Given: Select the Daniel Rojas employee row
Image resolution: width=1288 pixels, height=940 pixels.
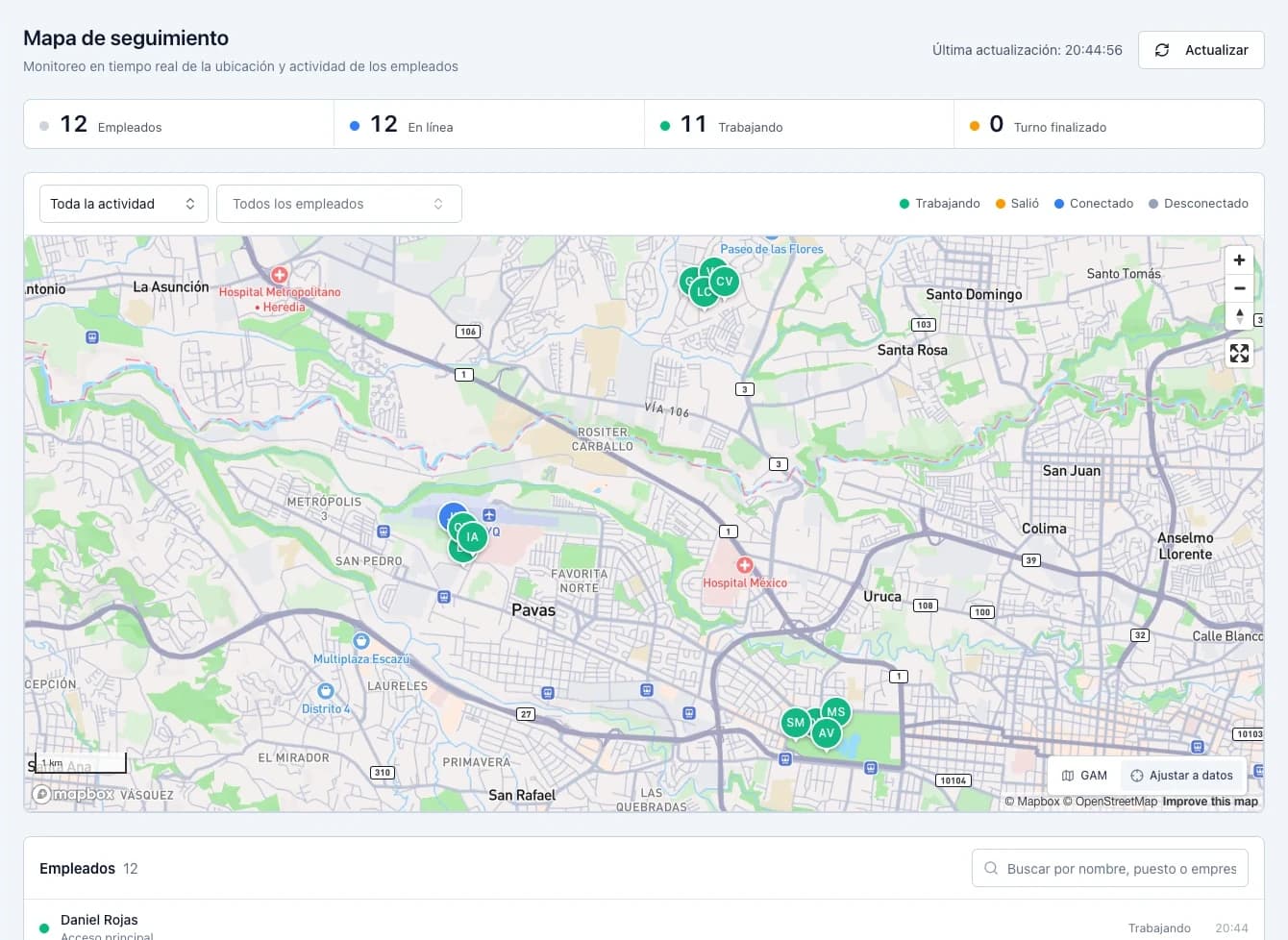Looking at the screenshot, I should point(644,927).
